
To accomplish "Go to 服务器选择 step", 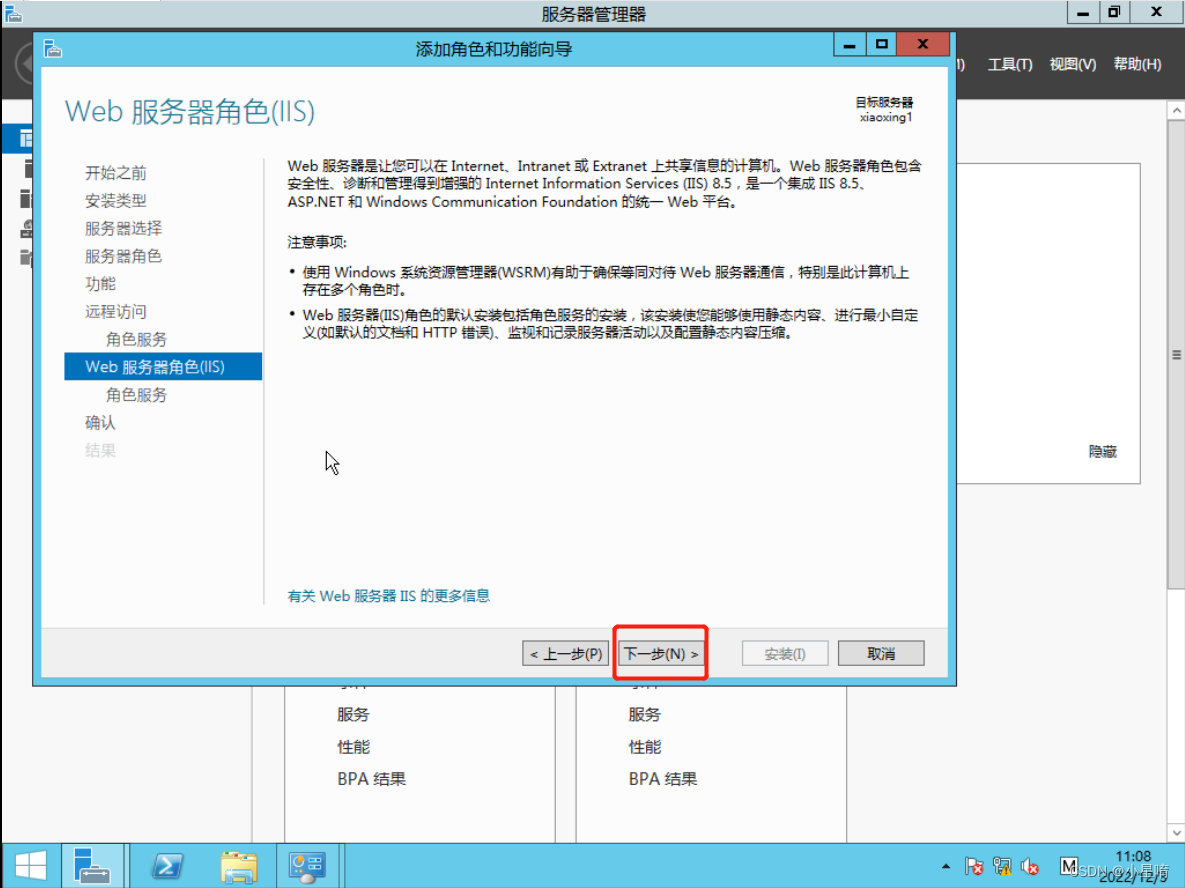I will point(123,228).
